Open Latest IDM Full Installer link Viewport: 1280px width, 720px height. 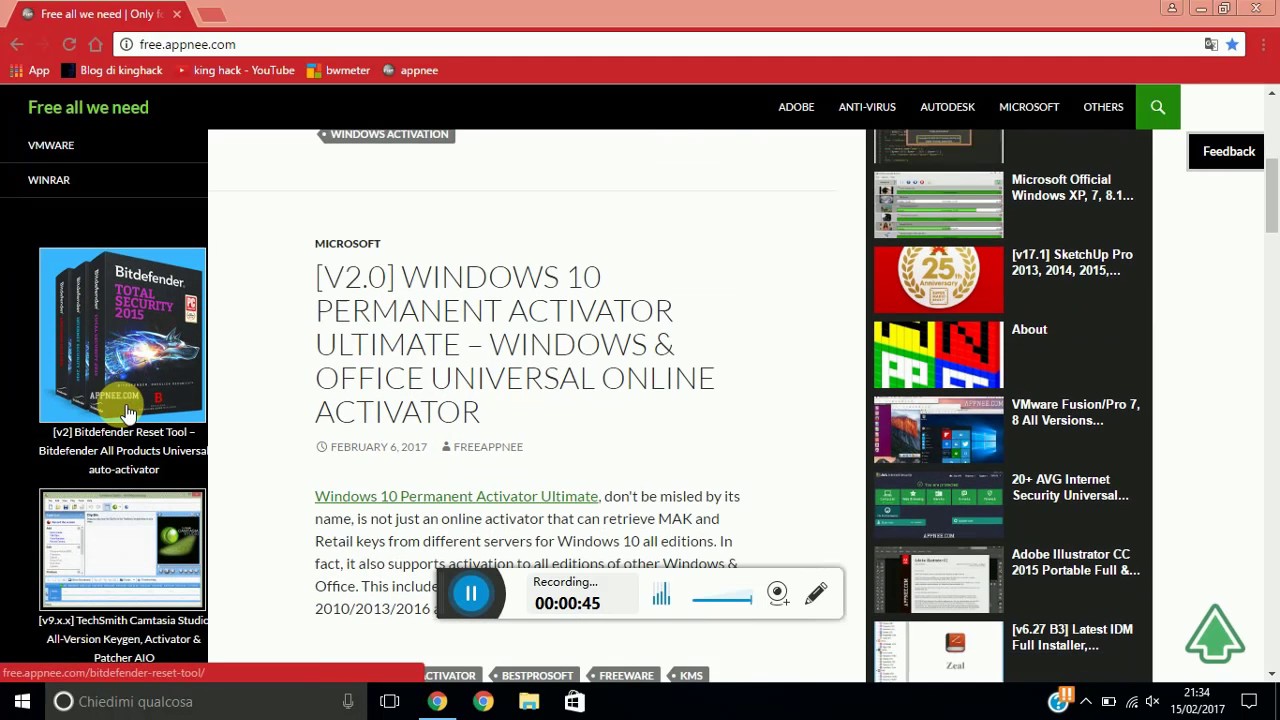coord(1072,637)
